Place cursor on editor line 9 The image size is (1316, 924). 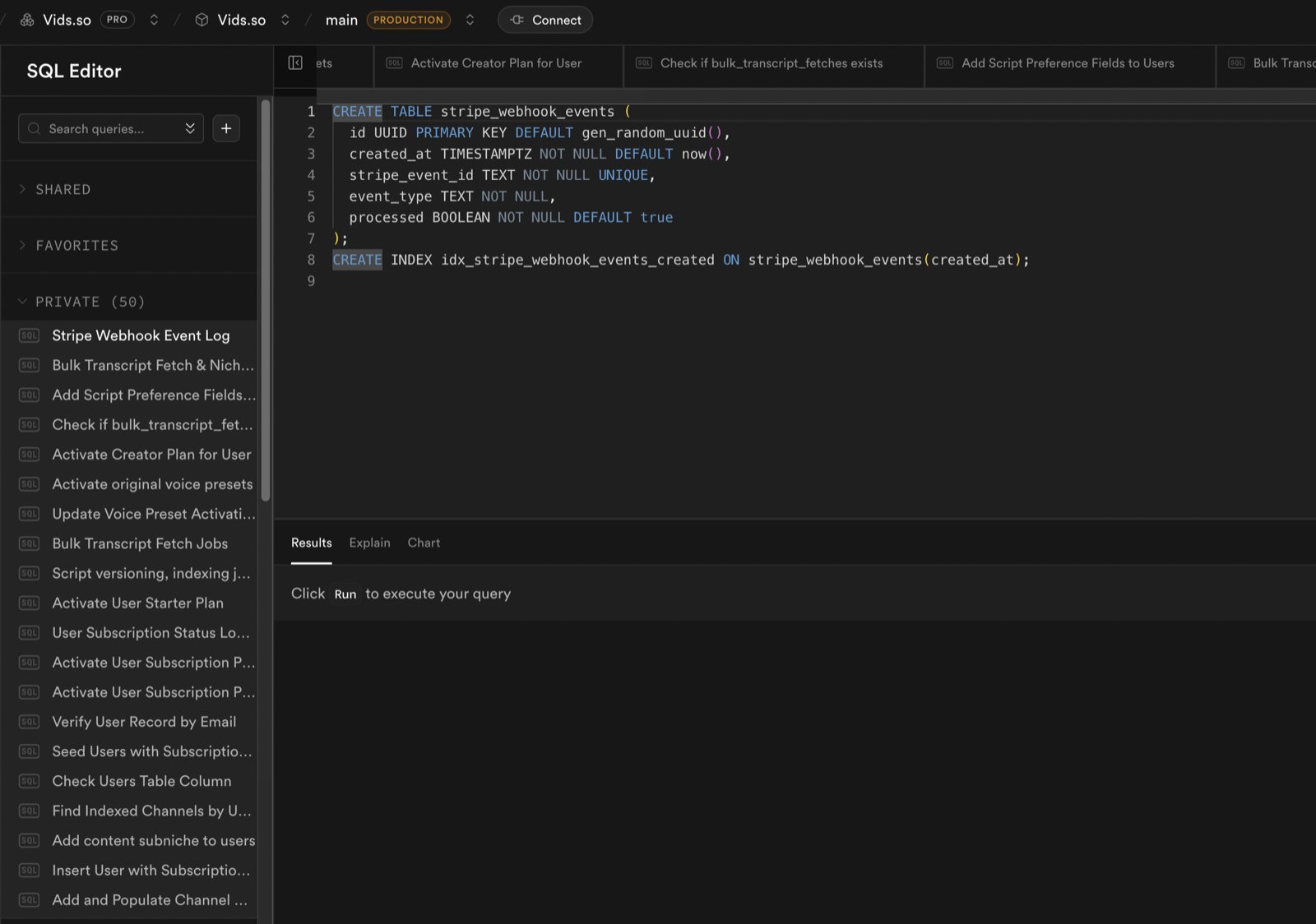[822, 281]
